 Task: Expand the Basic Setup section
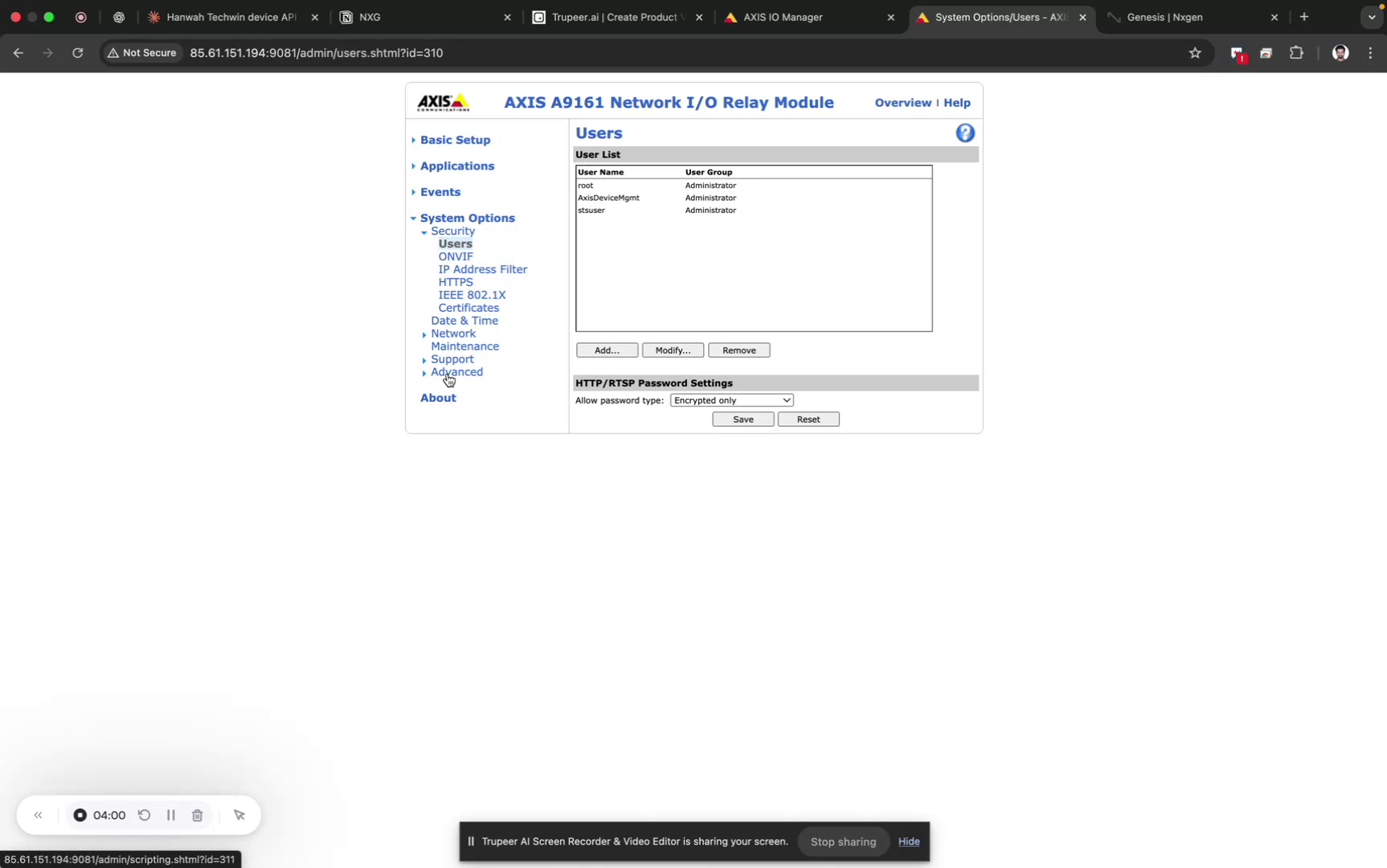[x=456, y=139]
